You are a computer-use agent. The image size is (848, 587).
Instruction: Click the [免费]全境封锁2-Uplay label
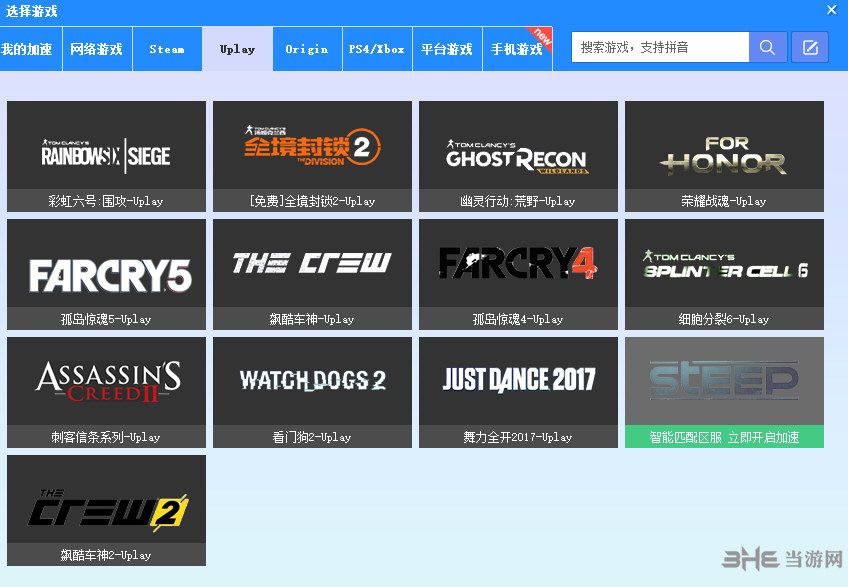pos(312,201)
